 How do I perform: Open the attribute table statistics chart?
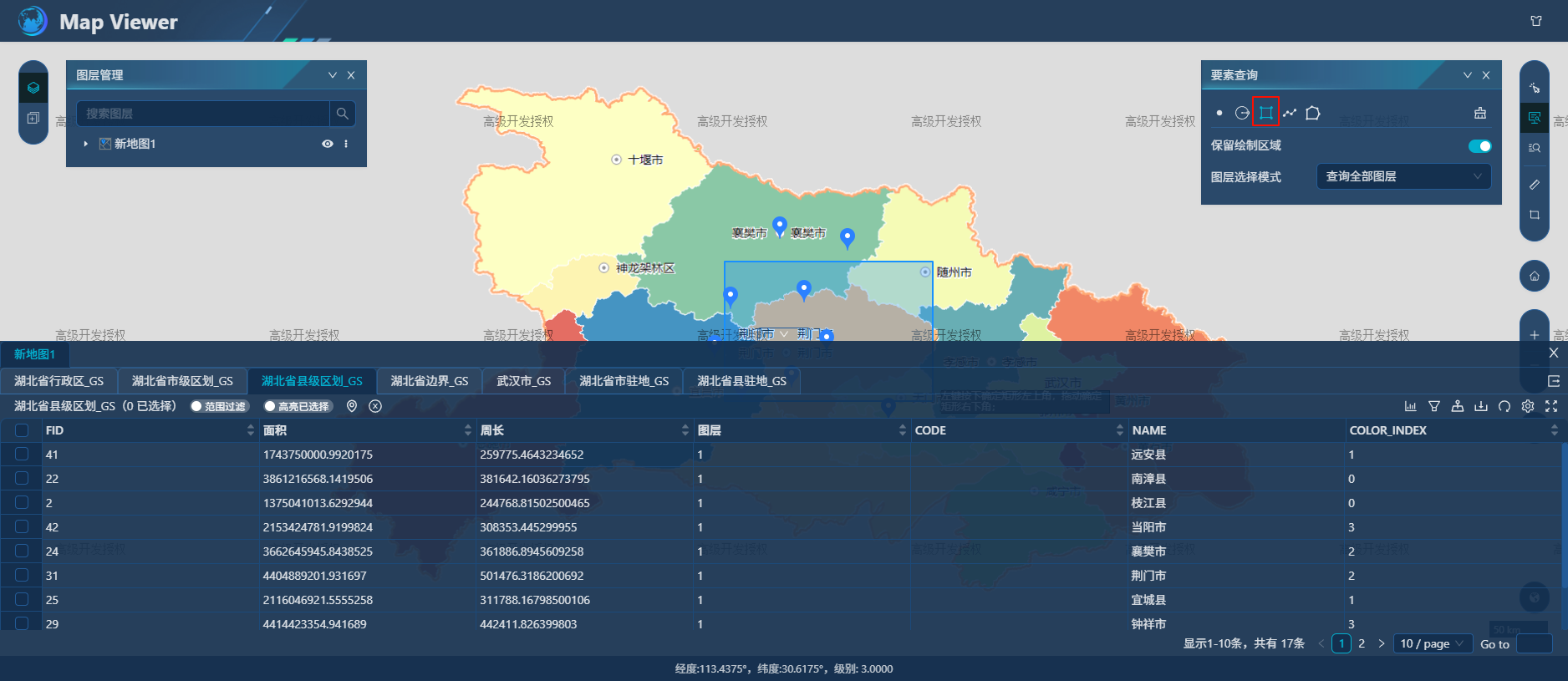(x=1411, y=406)
